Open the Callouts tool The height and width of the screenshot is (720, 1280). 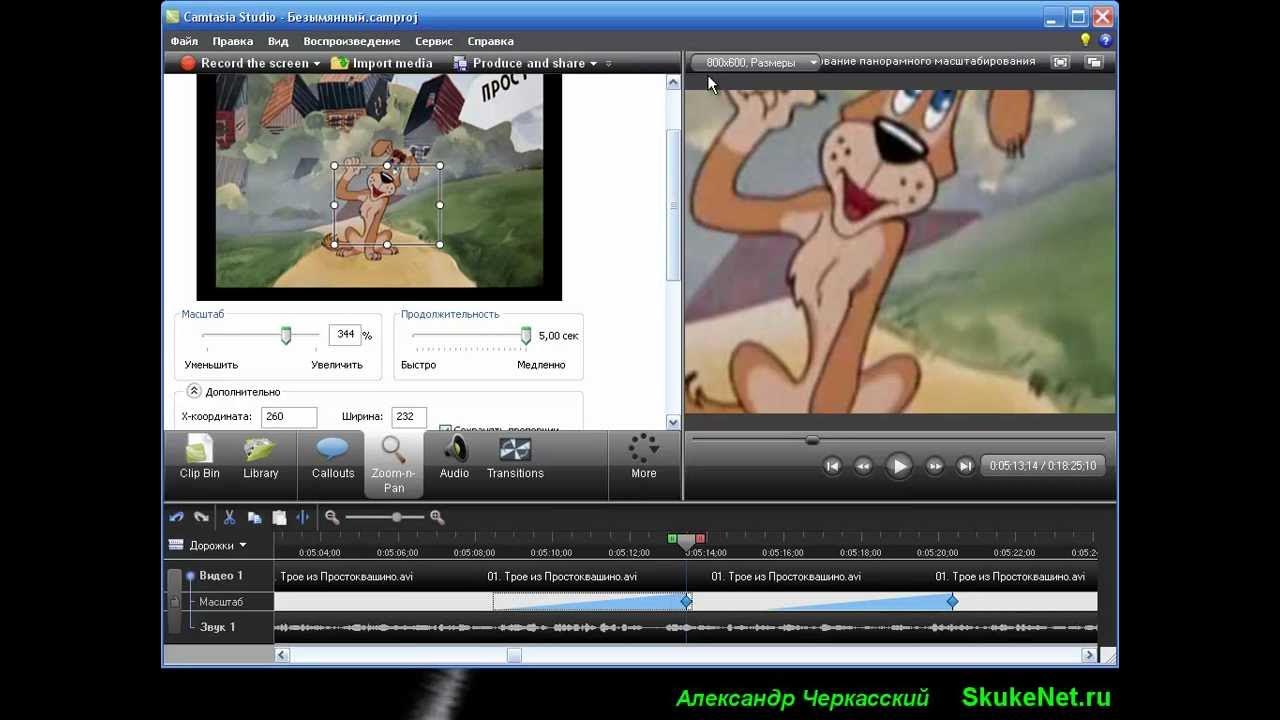click(333, 458)
